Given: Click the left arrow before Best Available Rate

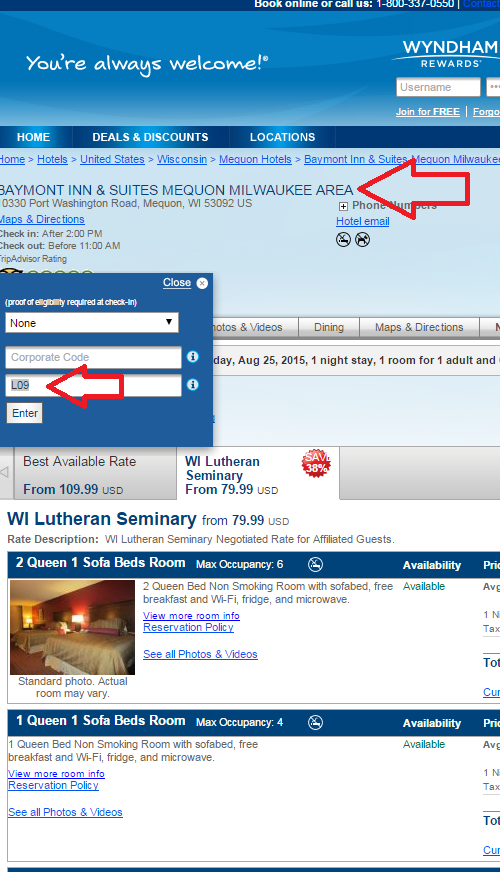Looking at the screenshot, I should [4, 473].
